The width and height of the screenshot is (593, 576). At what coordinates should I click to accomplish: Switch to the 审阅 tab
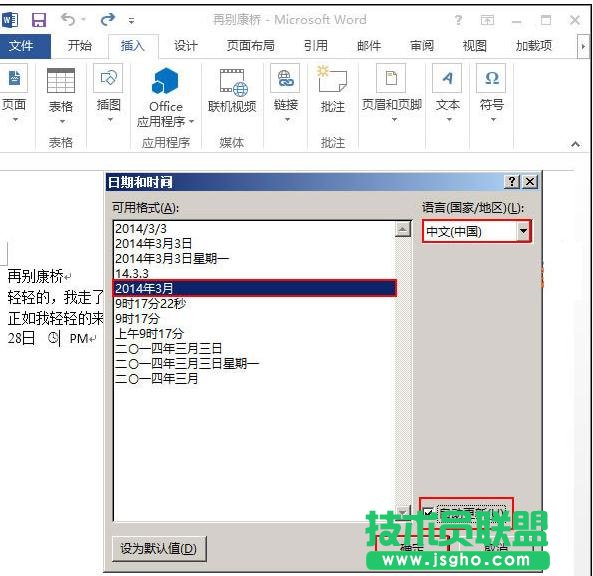click(x=422, y=46)
